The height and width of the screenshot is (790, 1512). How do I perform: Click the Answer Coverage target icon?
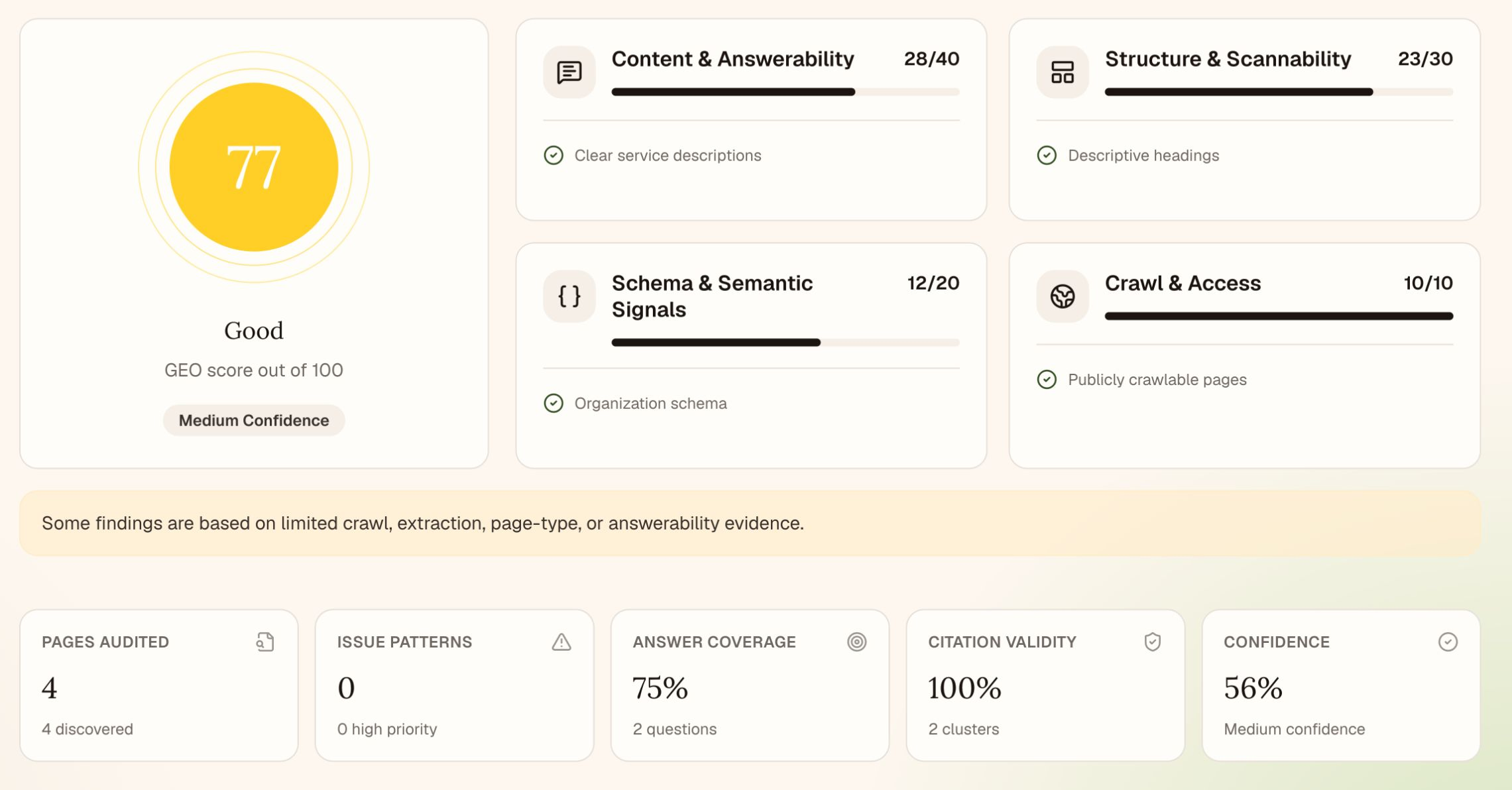(x=856, y=642)
